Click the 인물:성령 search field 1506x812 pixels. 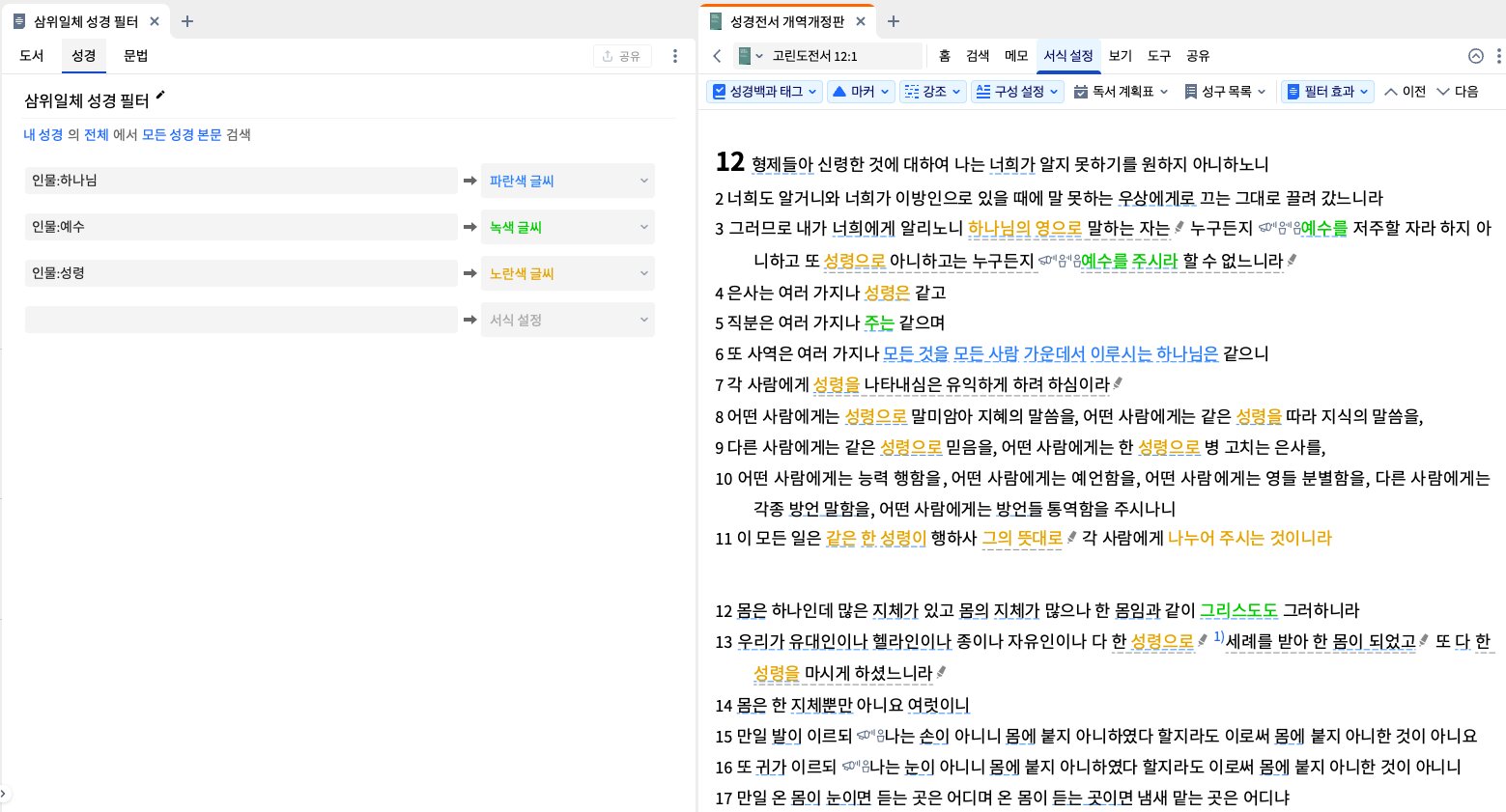(242, 273)
